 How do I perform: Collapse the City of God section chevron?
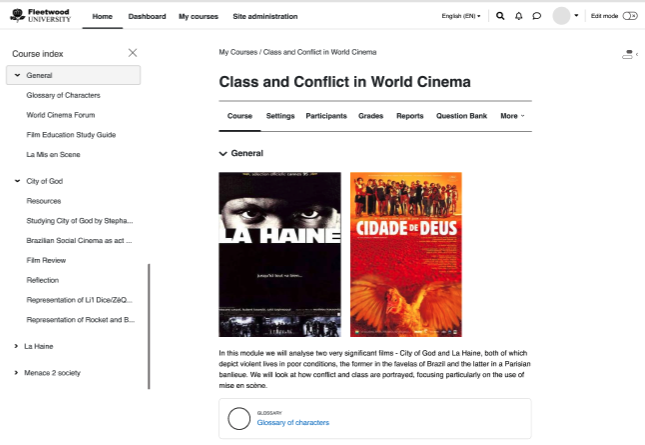coord(17,181)
